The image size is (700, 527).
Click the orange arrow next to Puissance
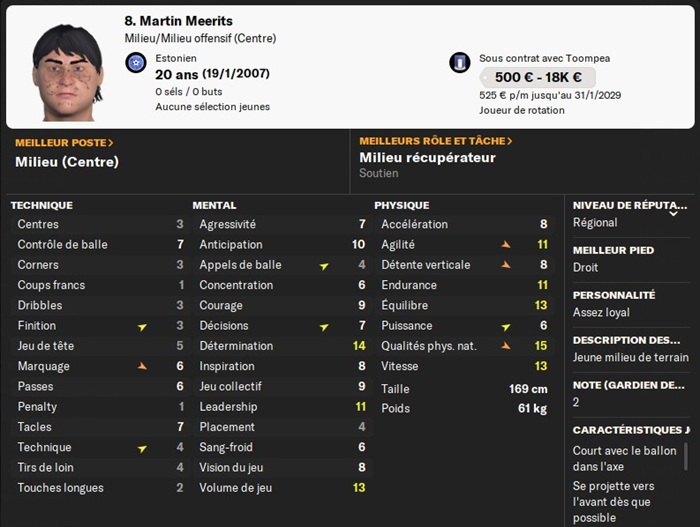[x=506, y=326]
